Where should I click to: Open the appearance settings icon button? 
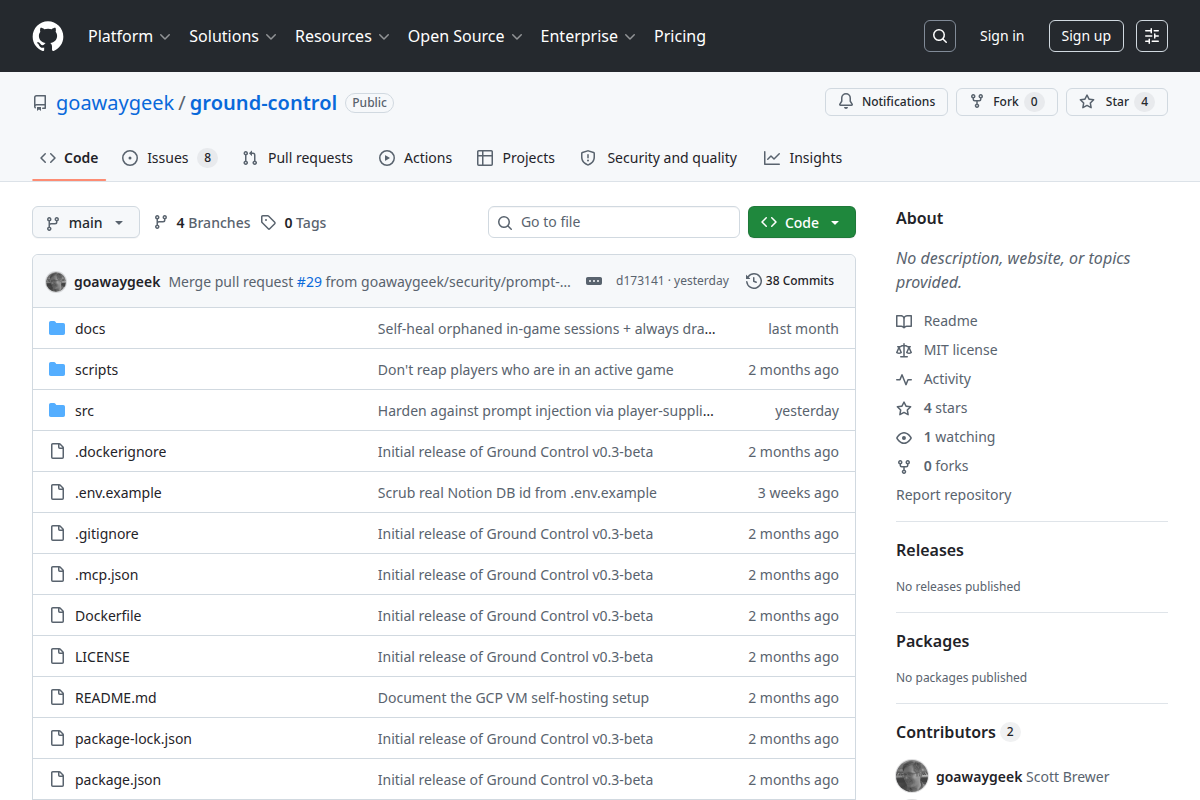click(1152, 36)
